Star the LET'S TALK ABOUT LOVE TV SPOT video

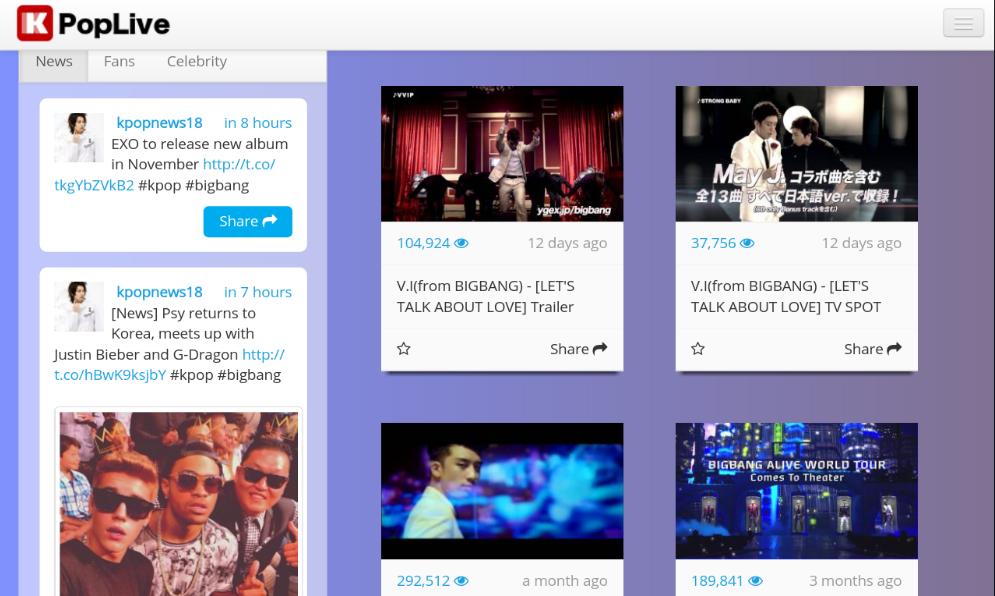tap(698, 348)
